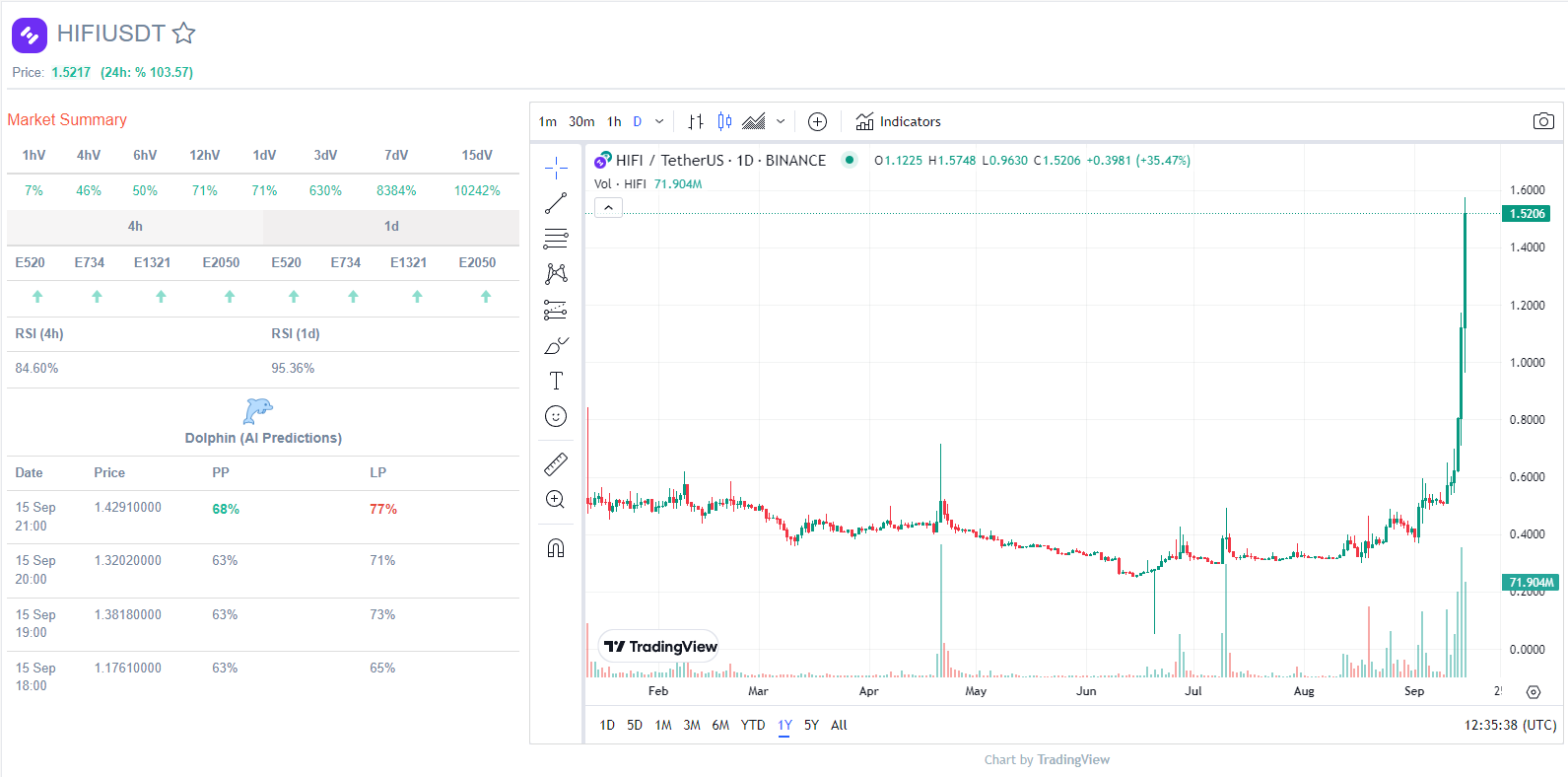The image size is (1568, 777).
Task: Set chart range to 6M
Action: (720, 725)
